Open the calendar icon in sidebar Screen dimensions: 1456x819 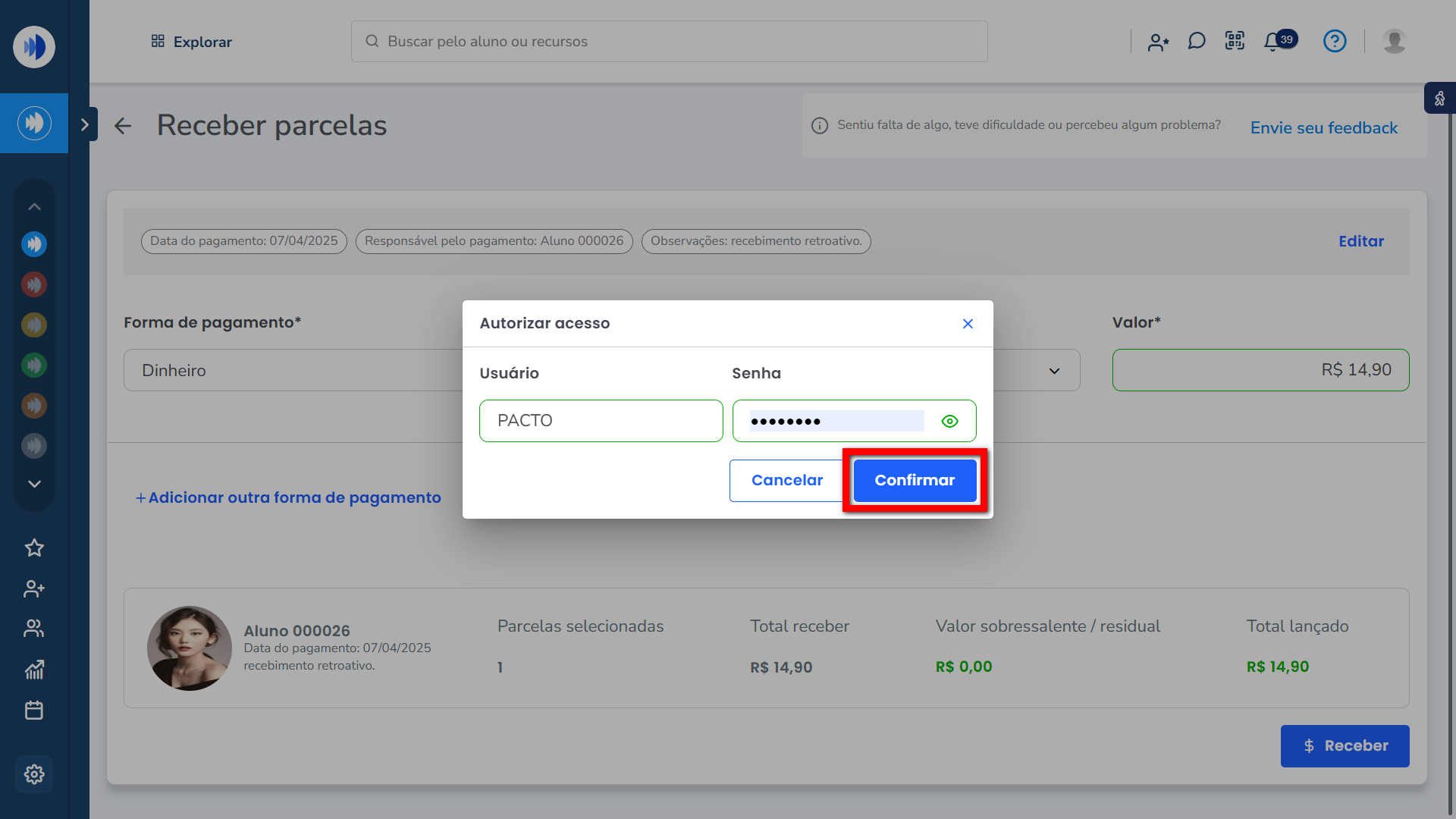[34, 710]
